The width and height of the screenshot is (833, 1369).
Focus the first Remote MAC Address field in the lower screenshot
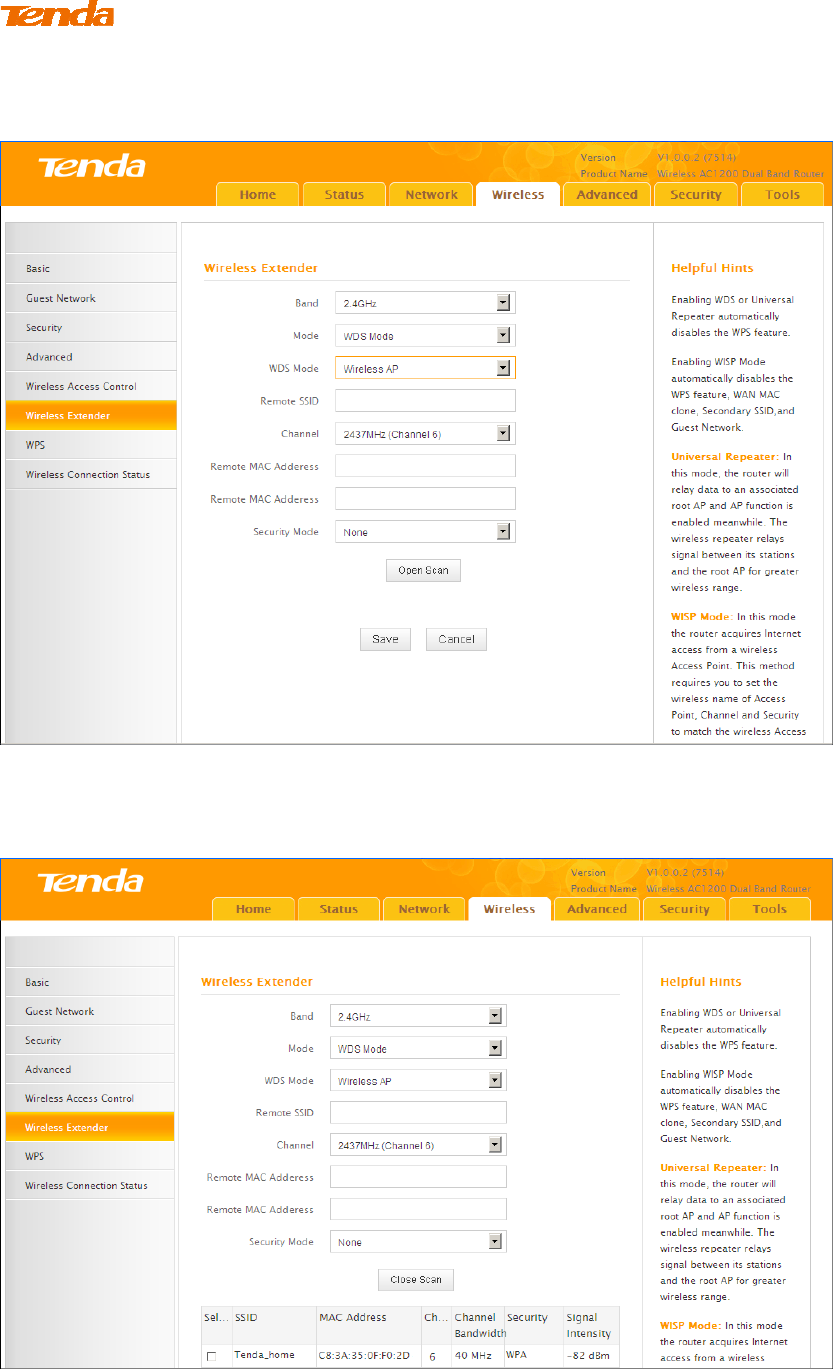click(418, 1177)
